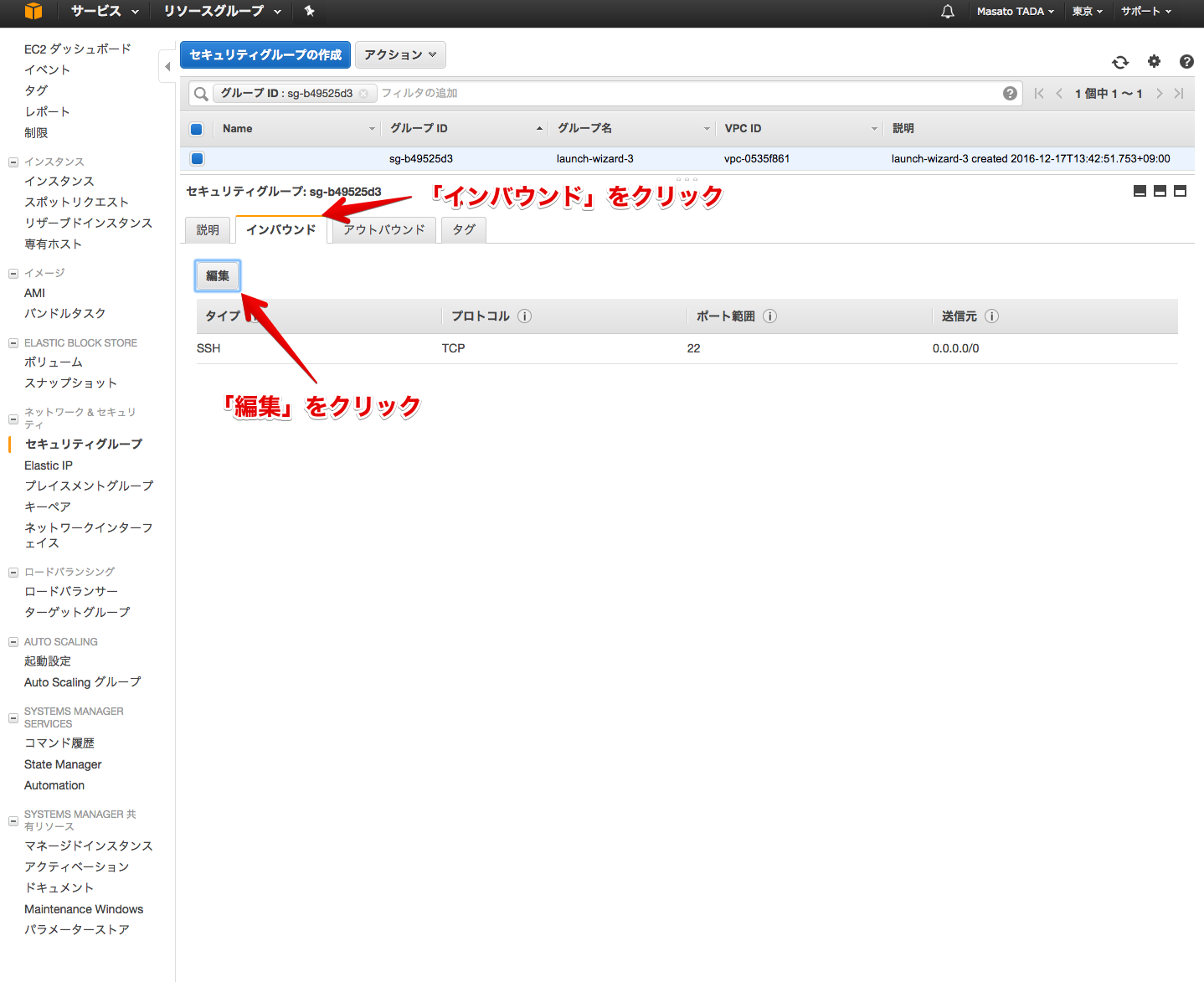This screenshot has height=987, width=1204.
Task: Click the pinned shortcut icon in the navigation bar
Action: 308,12
